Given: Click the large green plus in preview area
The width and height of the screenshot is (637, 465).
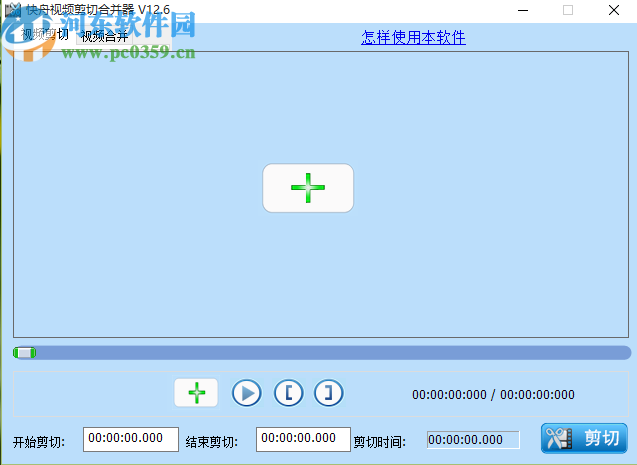Looking at the screenshot, I should [307, 188].
